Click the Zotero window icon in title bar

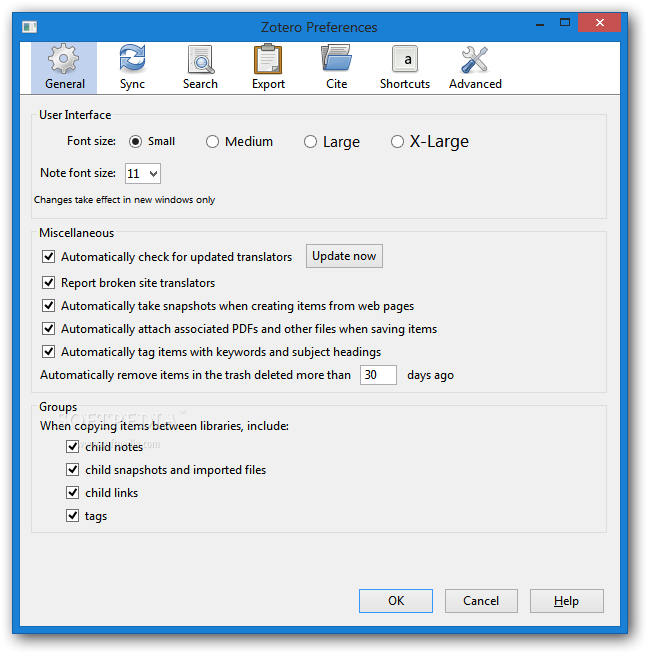pos(29,27)
